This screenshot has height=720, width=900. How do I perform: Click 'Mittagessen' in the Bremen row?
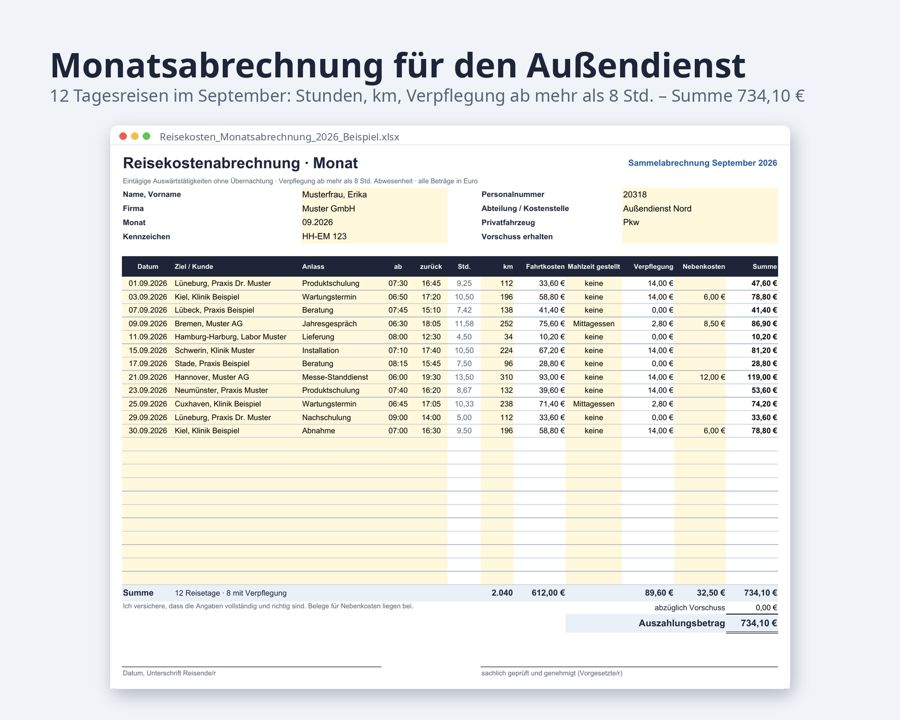click(593, 324)
